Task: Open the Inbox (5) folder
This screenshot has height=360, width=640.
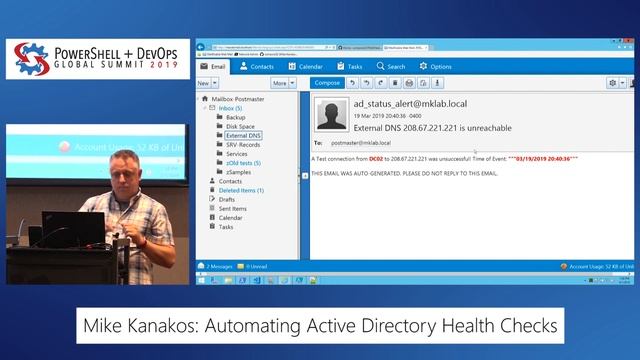Action: point(230,108)
